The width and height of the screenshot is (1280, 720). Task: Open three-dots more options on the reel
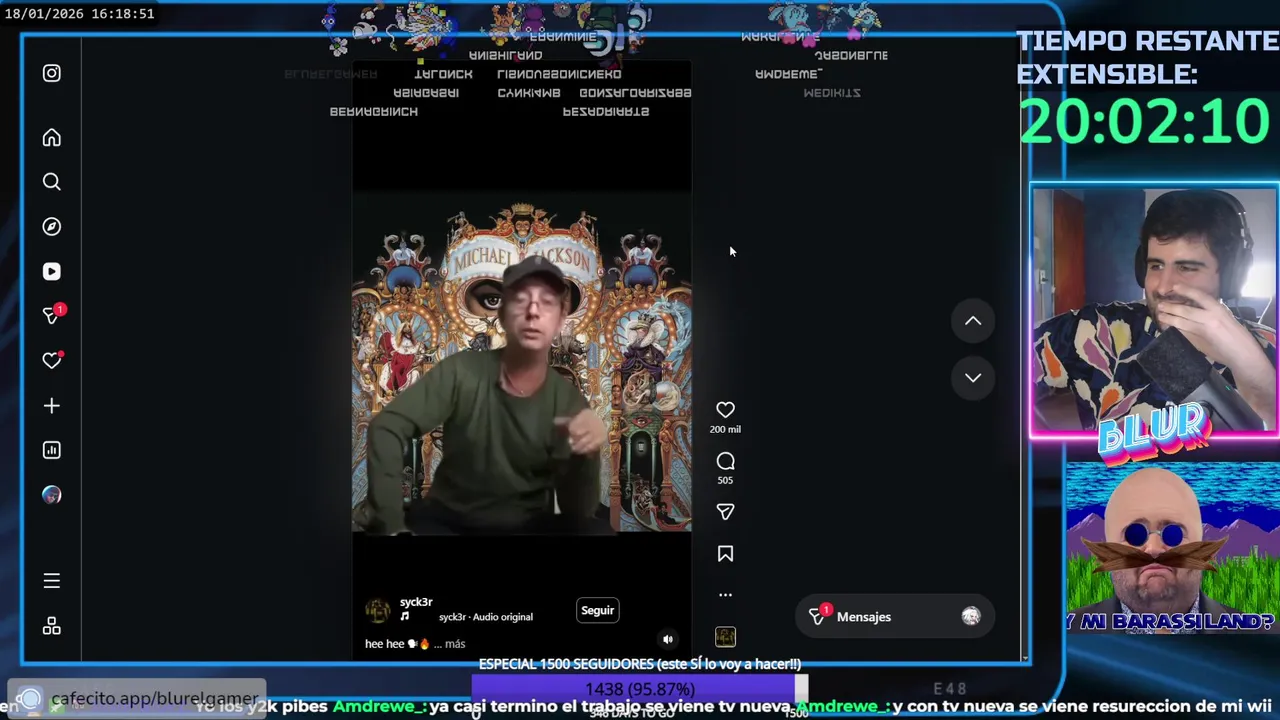pyautogui.click(x=725, y=595)
